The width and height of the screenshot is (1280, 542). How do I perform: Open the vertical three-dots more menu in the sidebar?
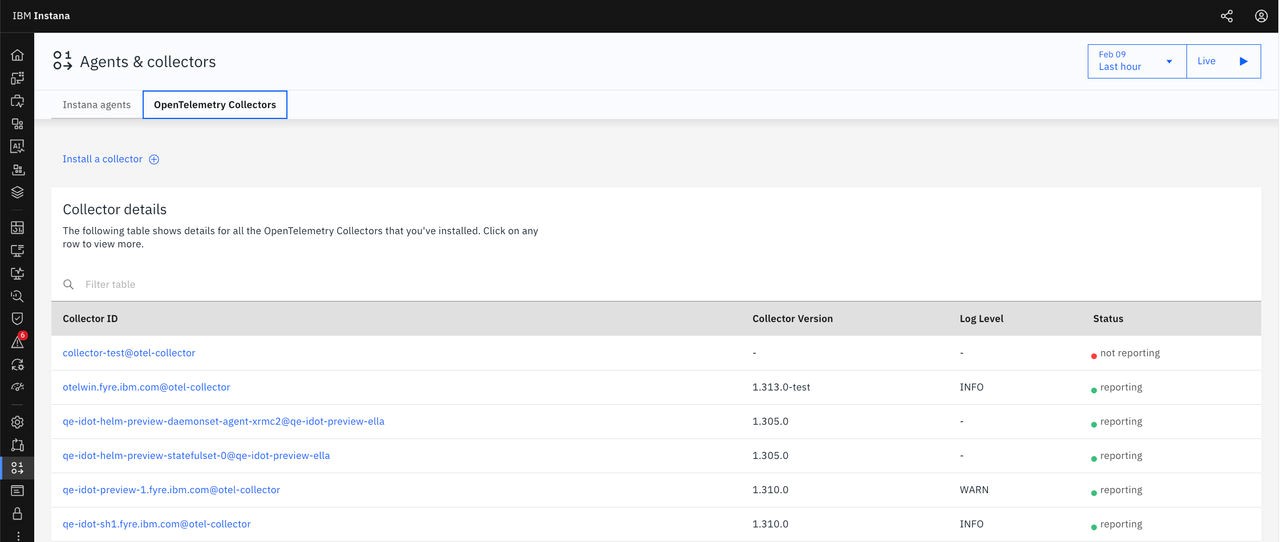pyautogui.click(x=17, y=535)
